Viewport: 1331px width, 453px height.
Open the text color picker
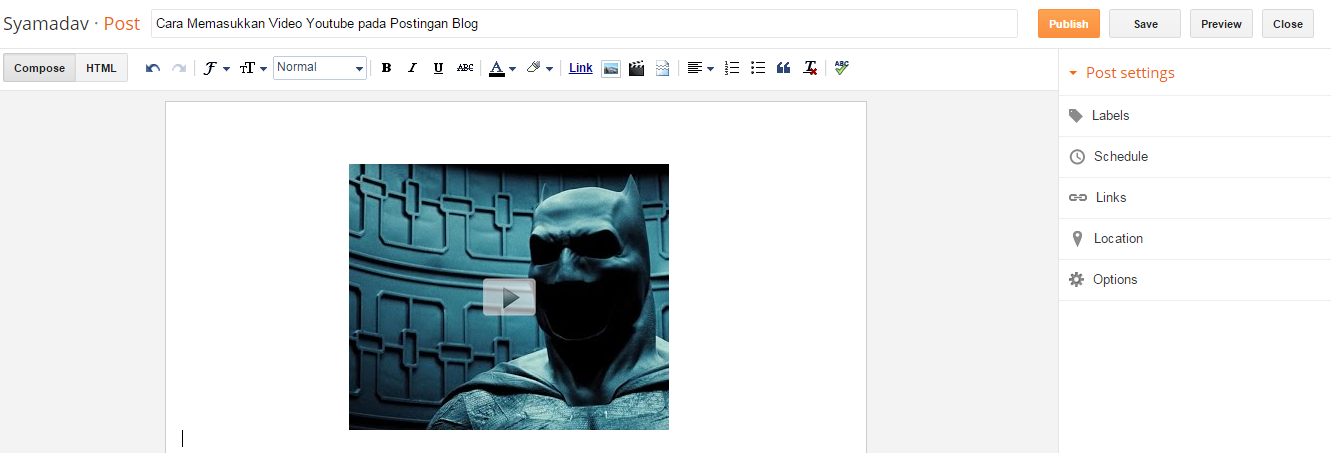point(502,68)
